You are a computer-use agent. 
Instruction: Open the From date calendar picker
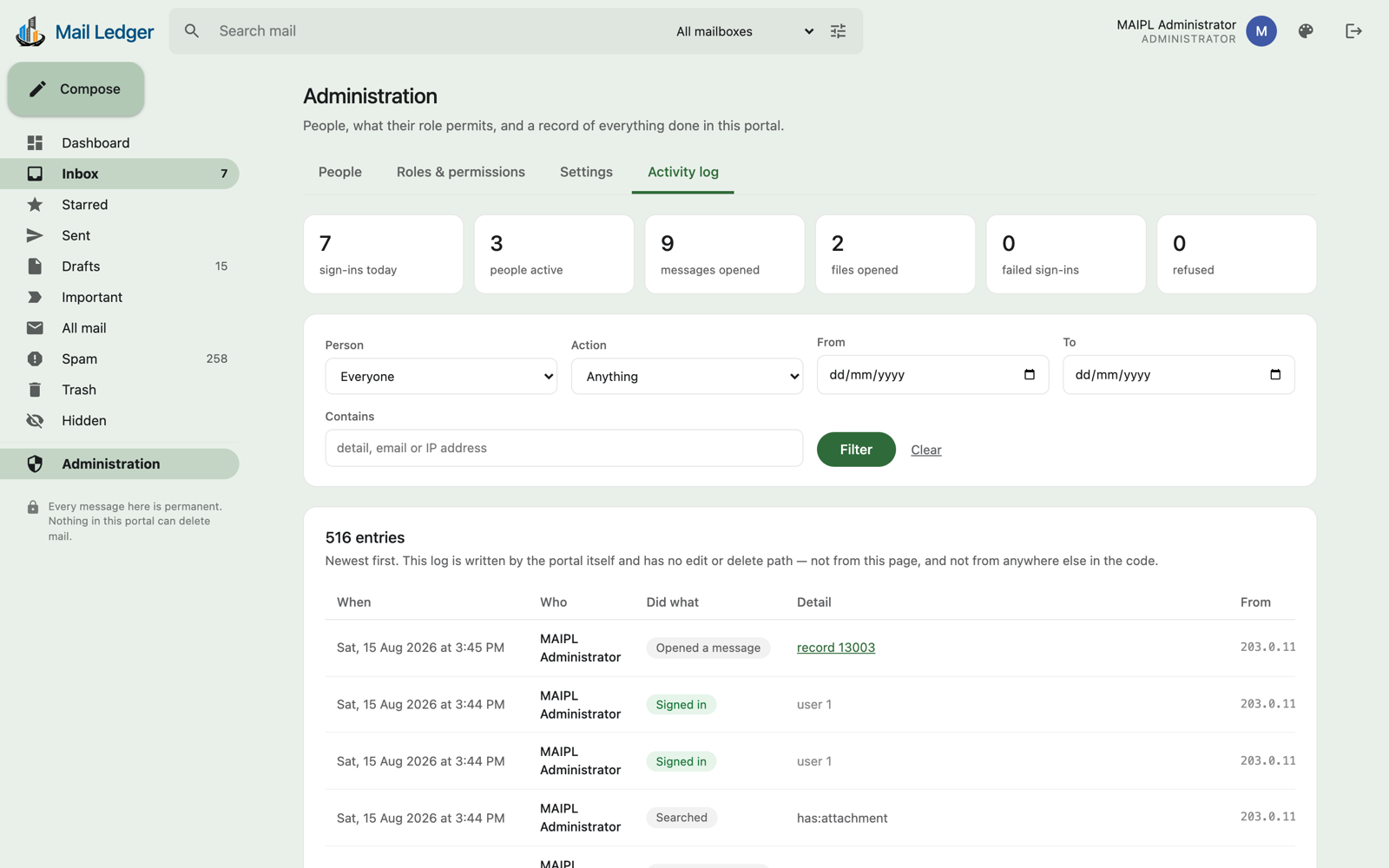click(x=1030, y=375)
